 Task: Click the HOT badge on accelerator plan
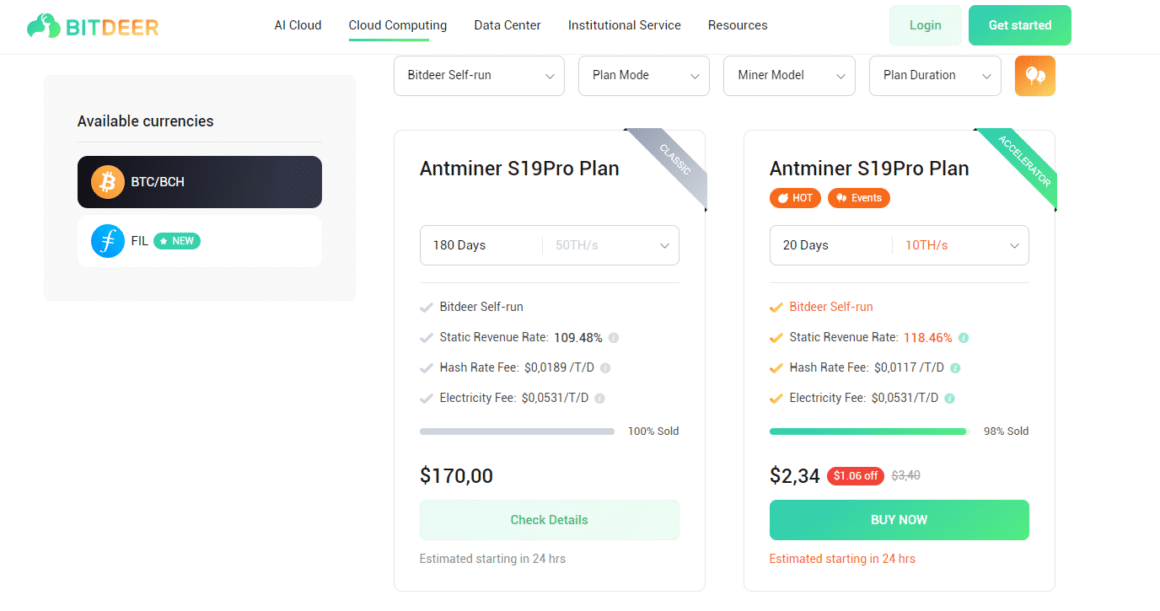795,197
